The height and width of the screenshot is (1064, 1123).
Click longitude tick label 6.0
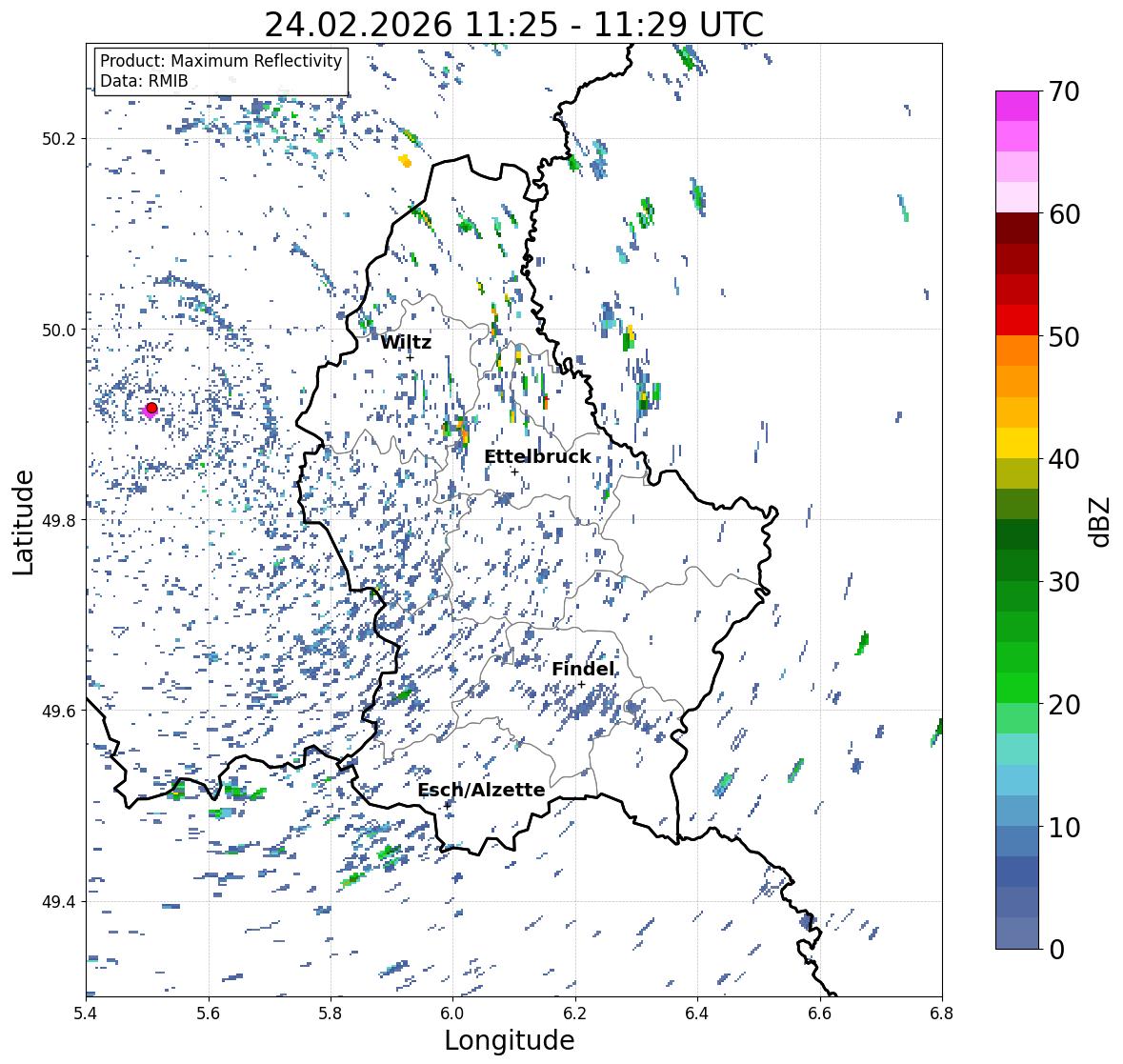[452, 1013]
